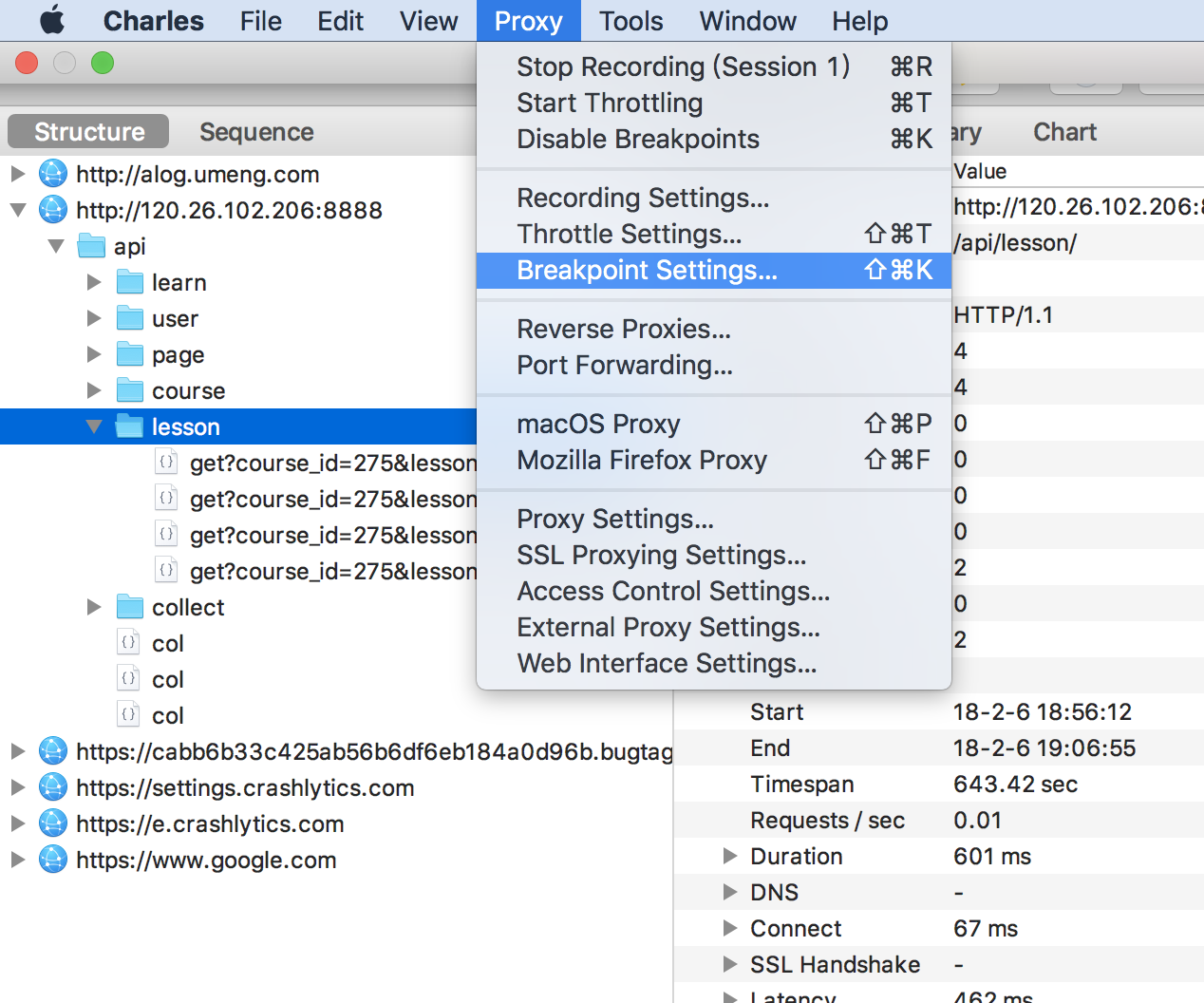Open the Apple menu
The width and height of the screenshot is (1204, 1003).
point(52,20)
